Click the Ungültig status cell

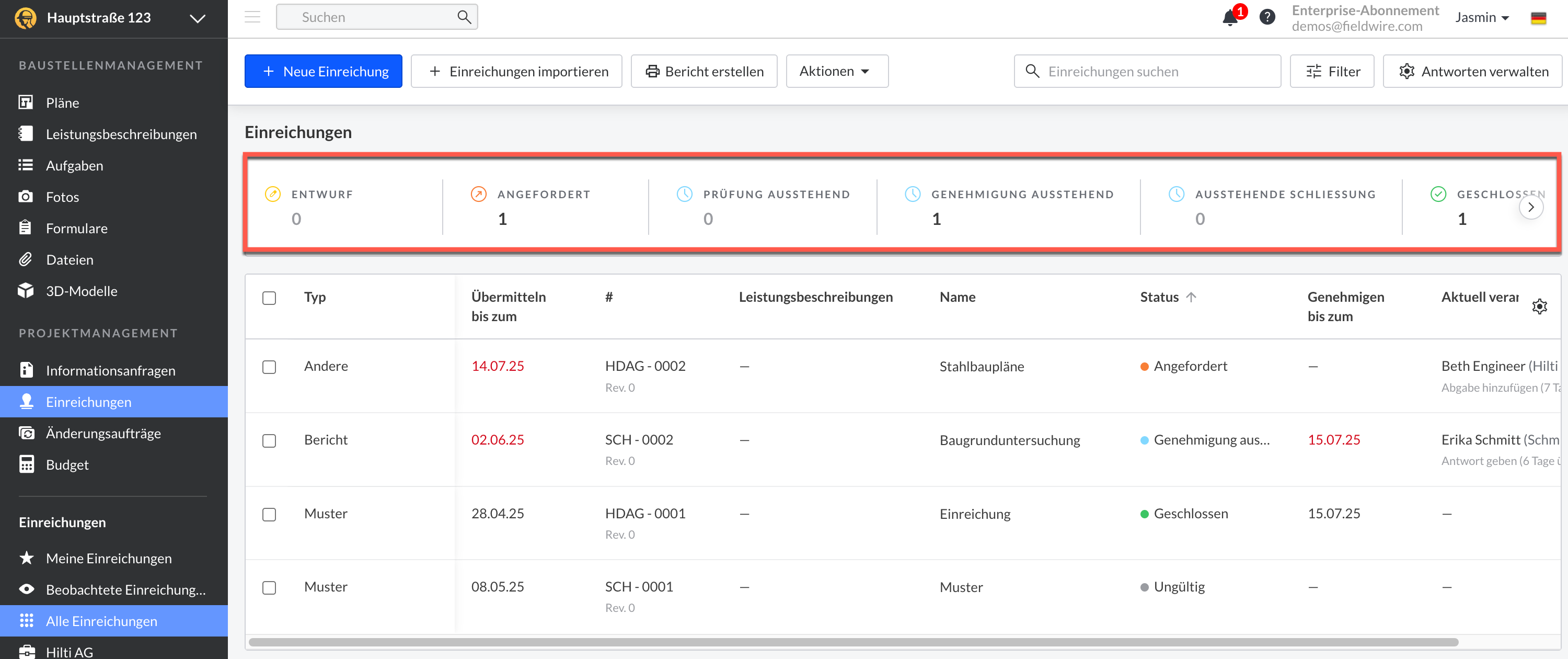coord(1172,587)
